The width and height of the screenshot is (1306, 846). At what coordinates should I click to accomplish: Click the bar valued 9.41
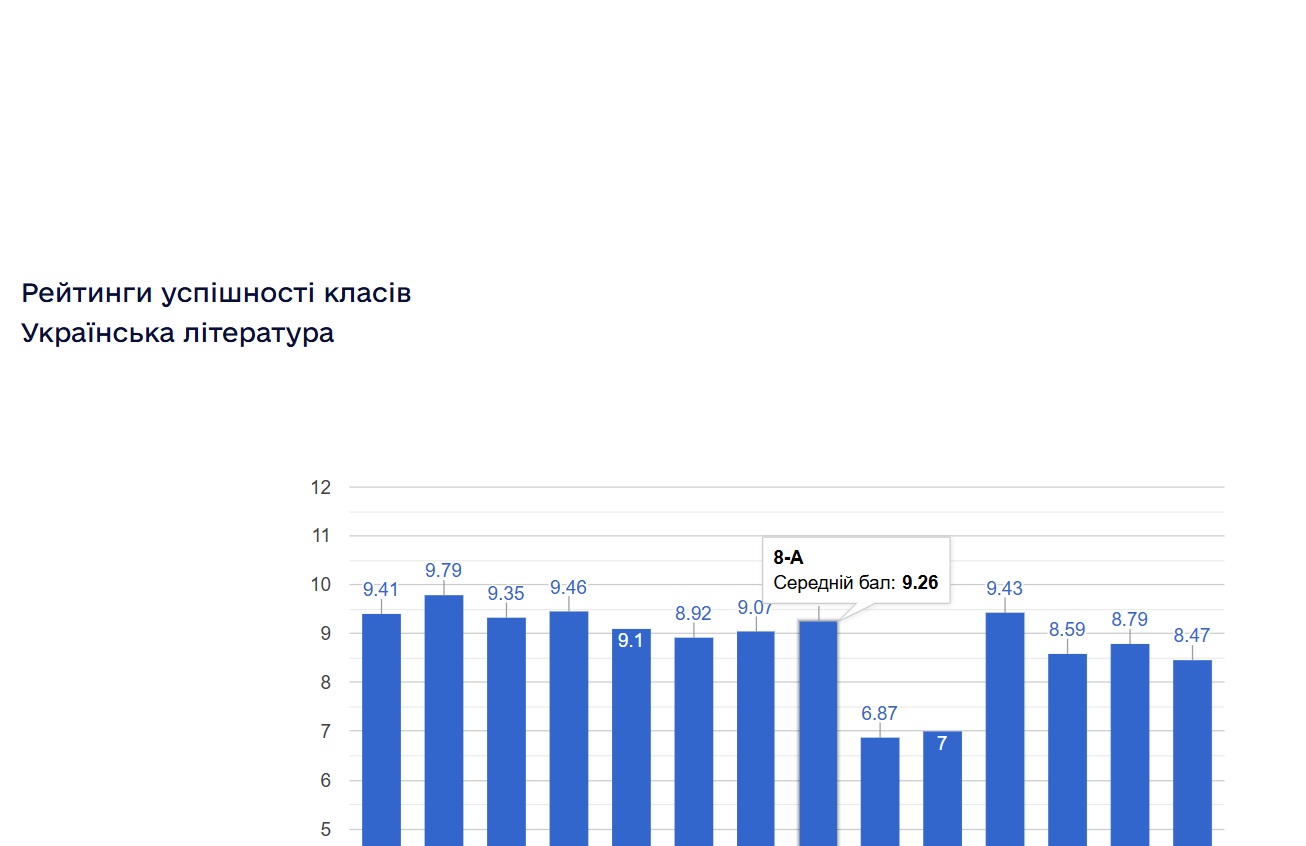coord(381,729)
